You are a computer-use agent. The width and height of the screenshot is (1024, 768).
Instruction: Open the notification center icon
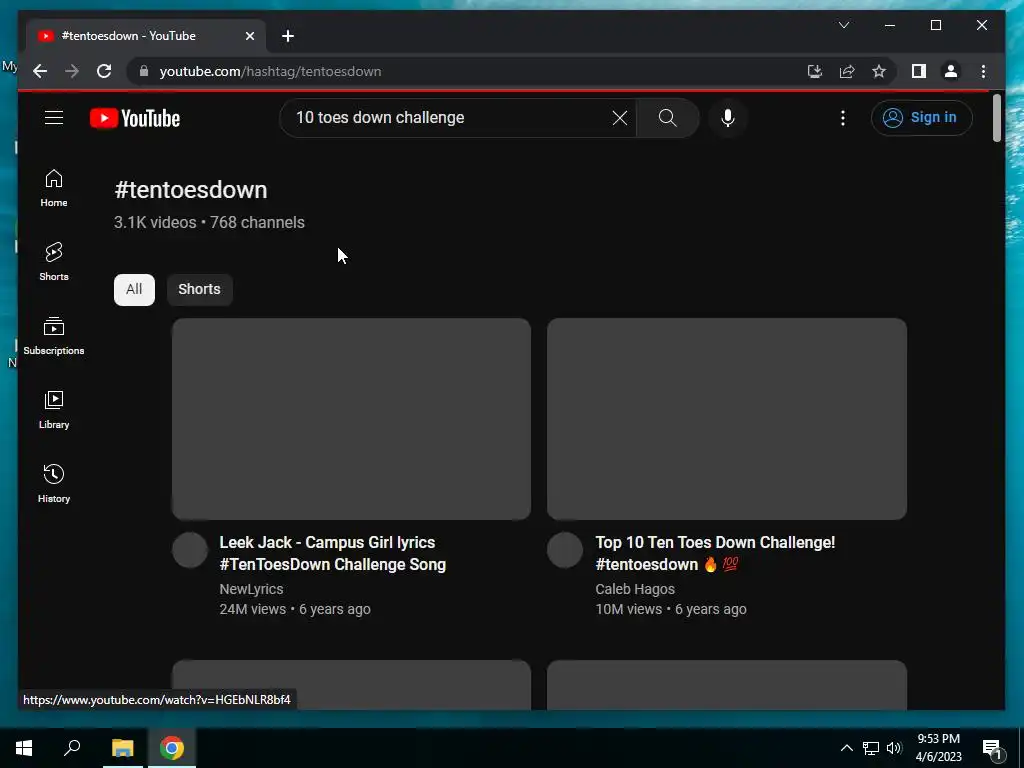pos(992,748)
